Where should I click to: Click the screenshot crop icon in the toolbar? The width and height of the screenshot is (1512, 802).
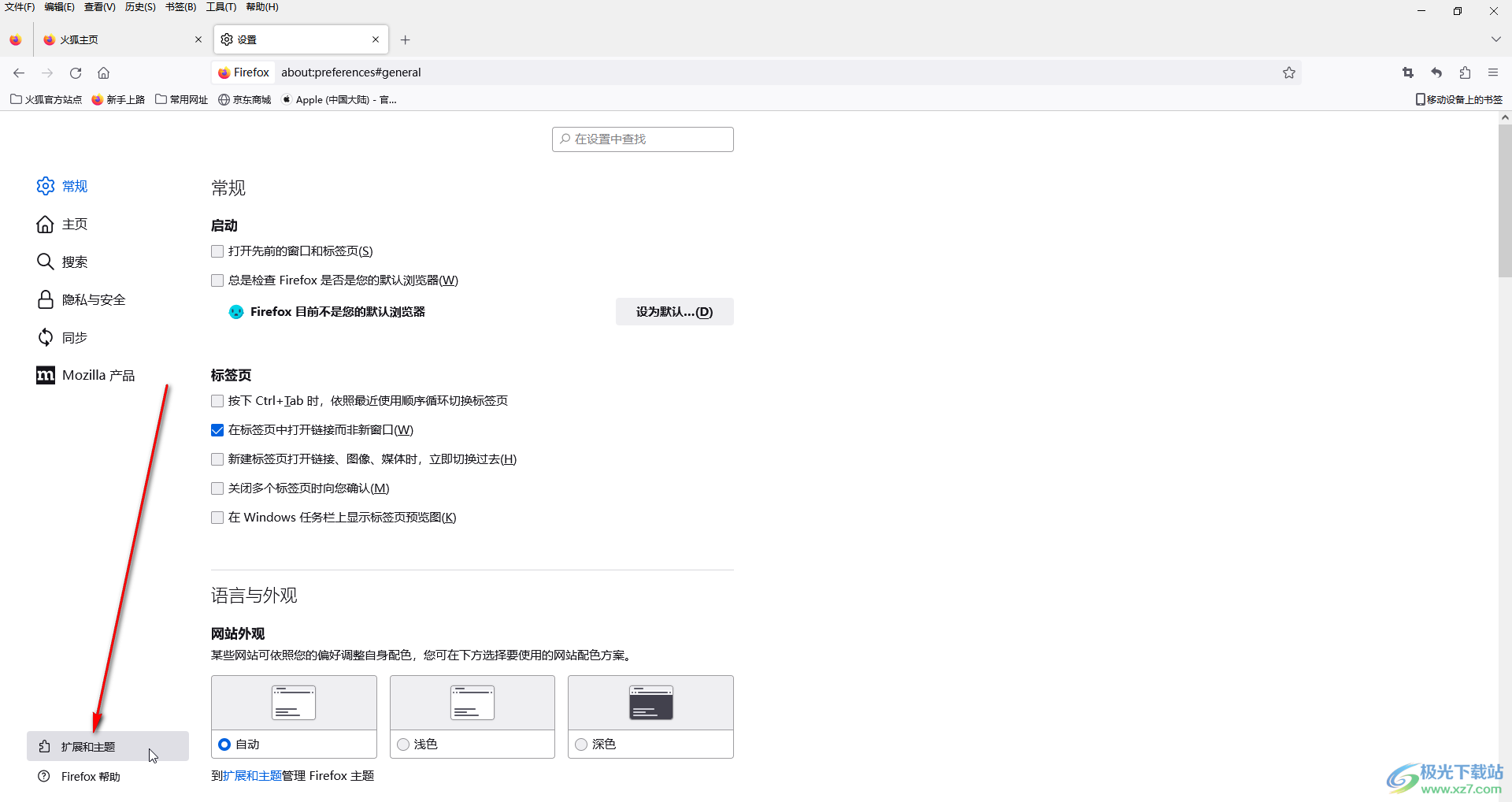[1407, 72]
